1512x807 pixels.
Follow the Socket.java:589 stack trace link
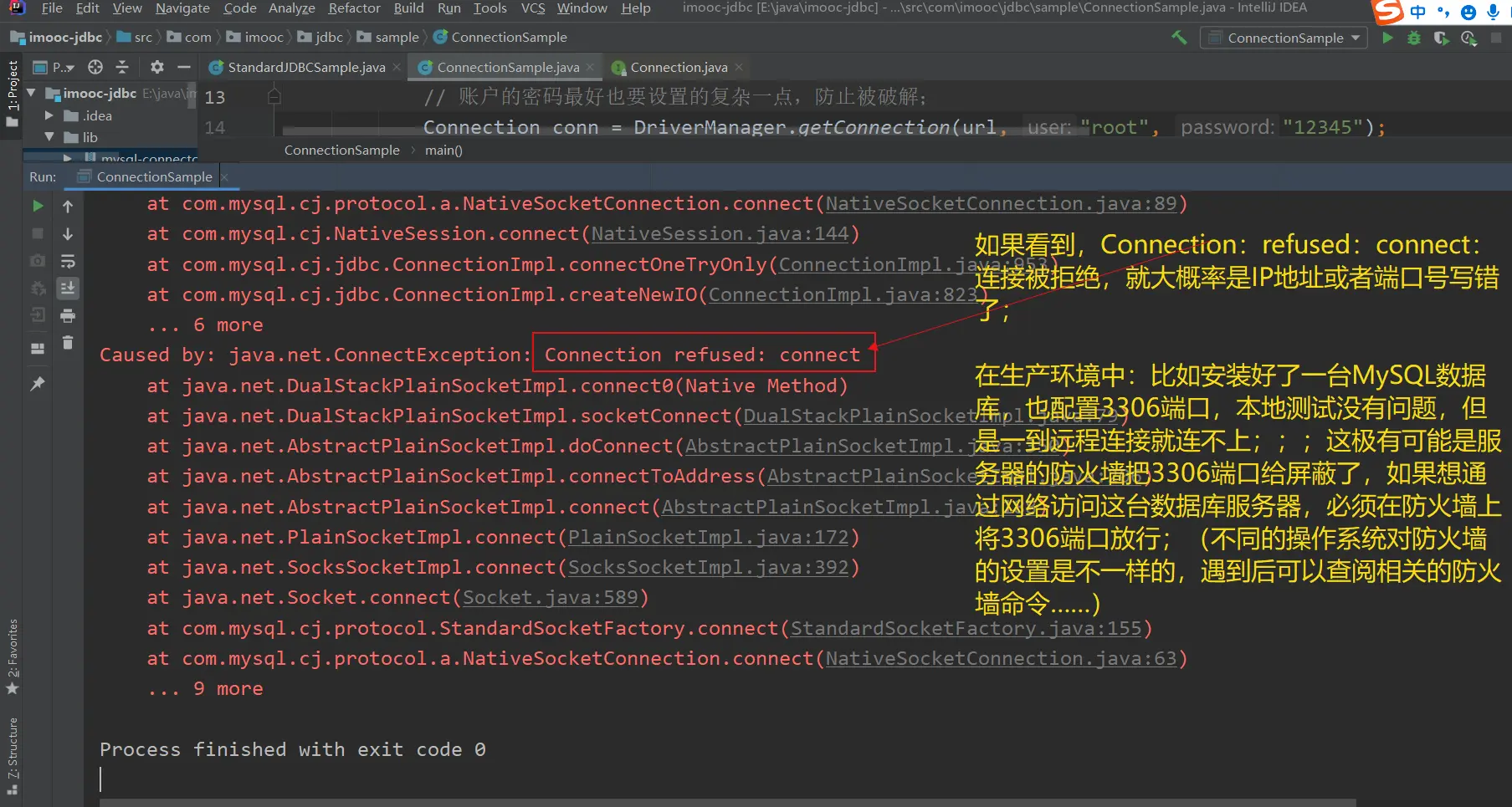coord(550,598)
